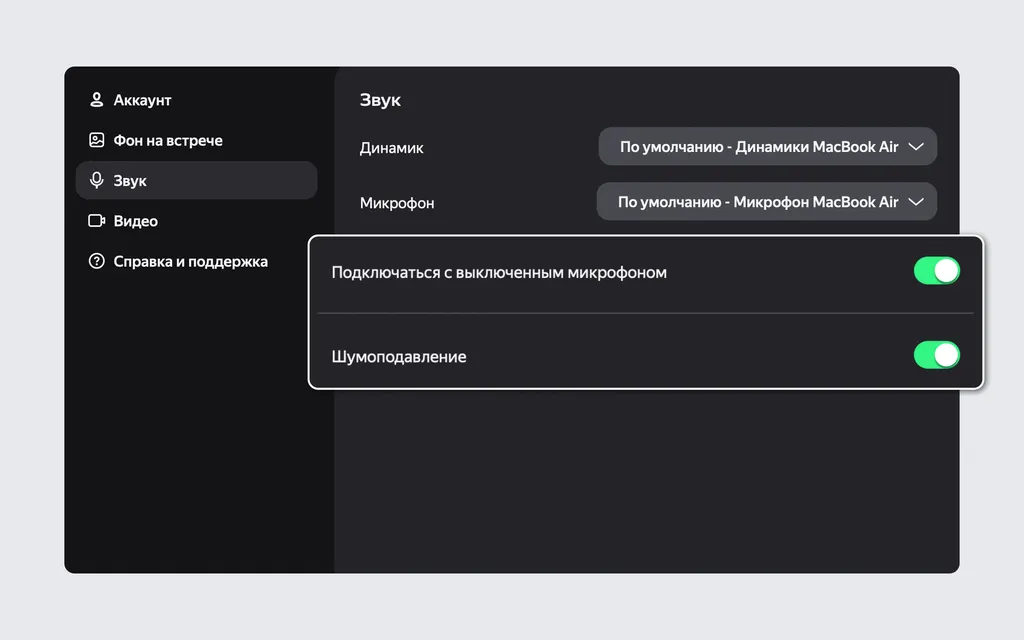Viewport: 1024px width, 640px height.
Task: Switch to Фон на встрече section
Action: 196,140
